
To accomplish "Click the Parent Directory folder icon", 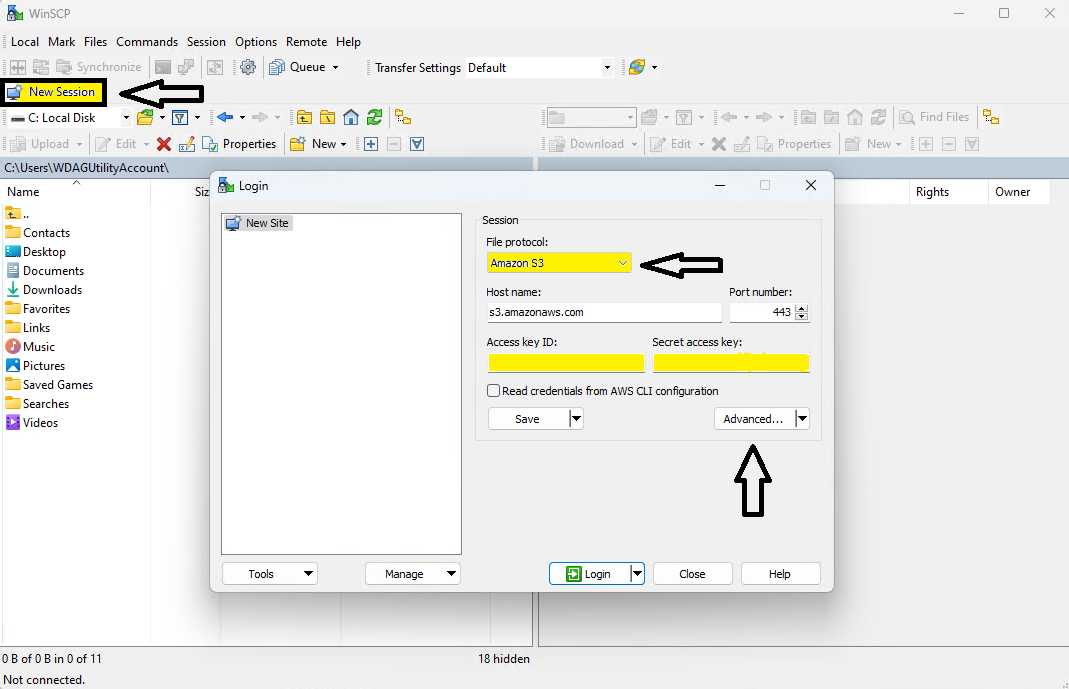I will click(x=304, y=117).
